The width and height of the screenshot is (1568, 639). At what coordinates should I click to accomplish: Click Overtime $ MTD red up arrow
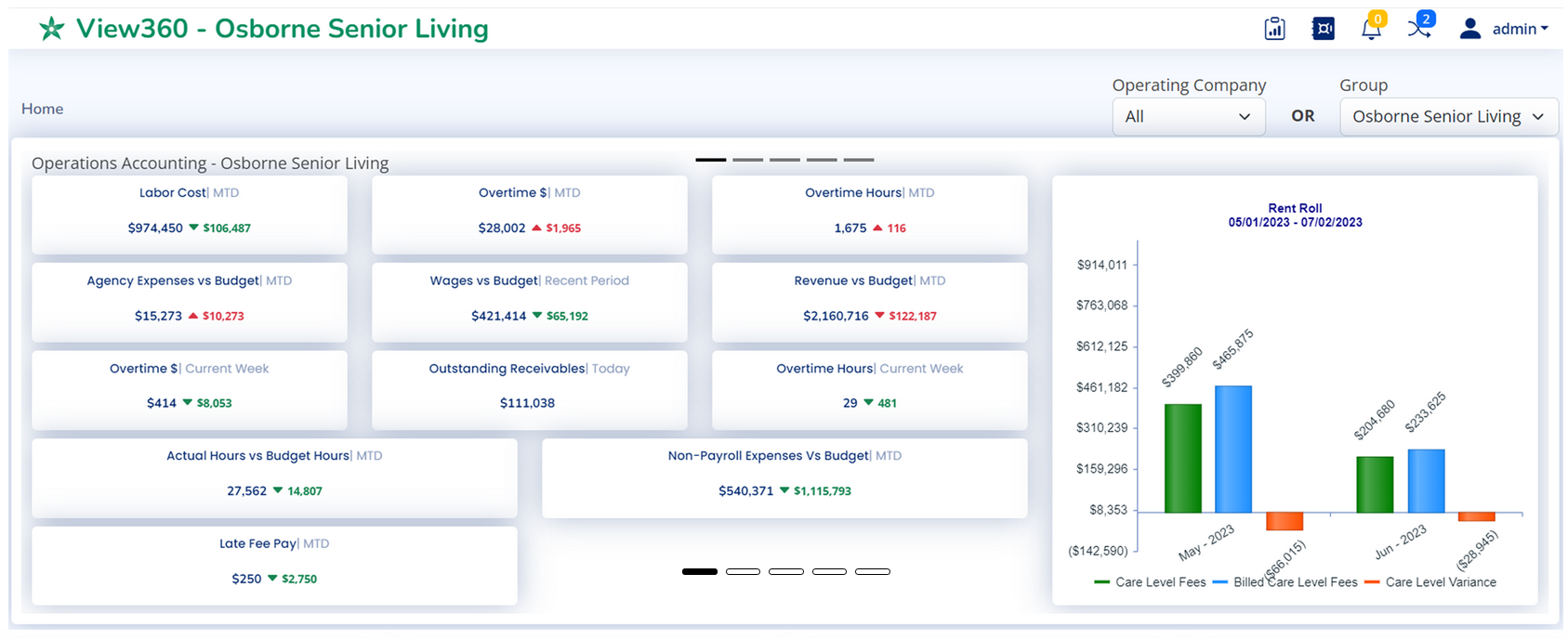tap(536, 228)
